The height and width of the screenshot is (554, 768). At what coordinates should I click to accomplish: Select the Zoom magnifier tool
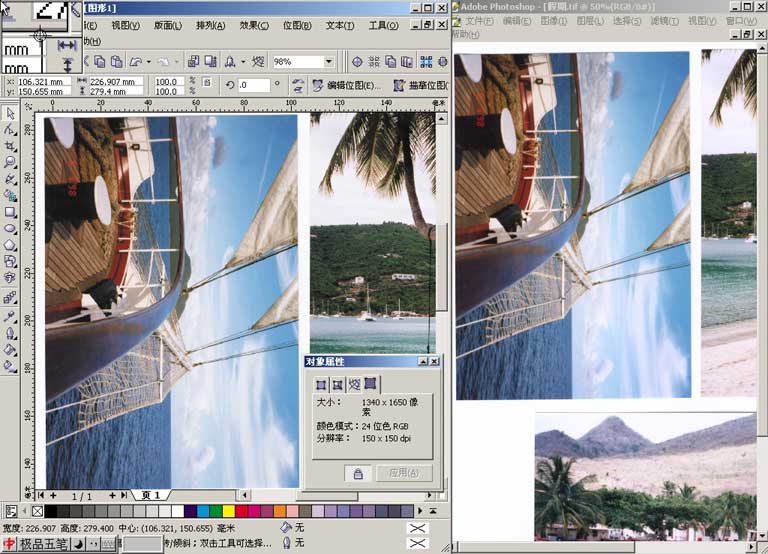click(x=10, y=162)
